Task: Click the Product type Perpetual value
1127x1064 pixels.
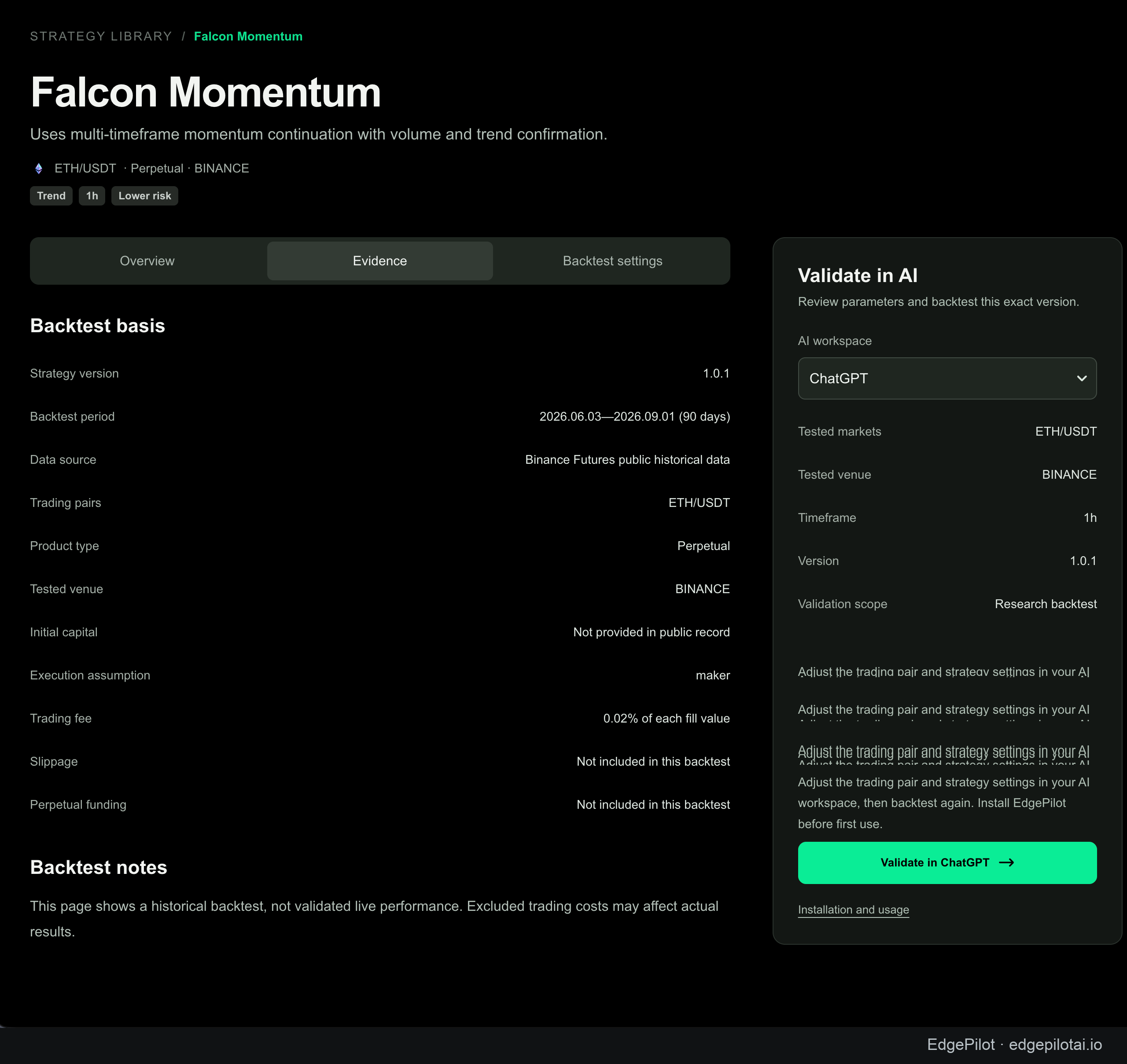Action: click(x=703, y=546)
